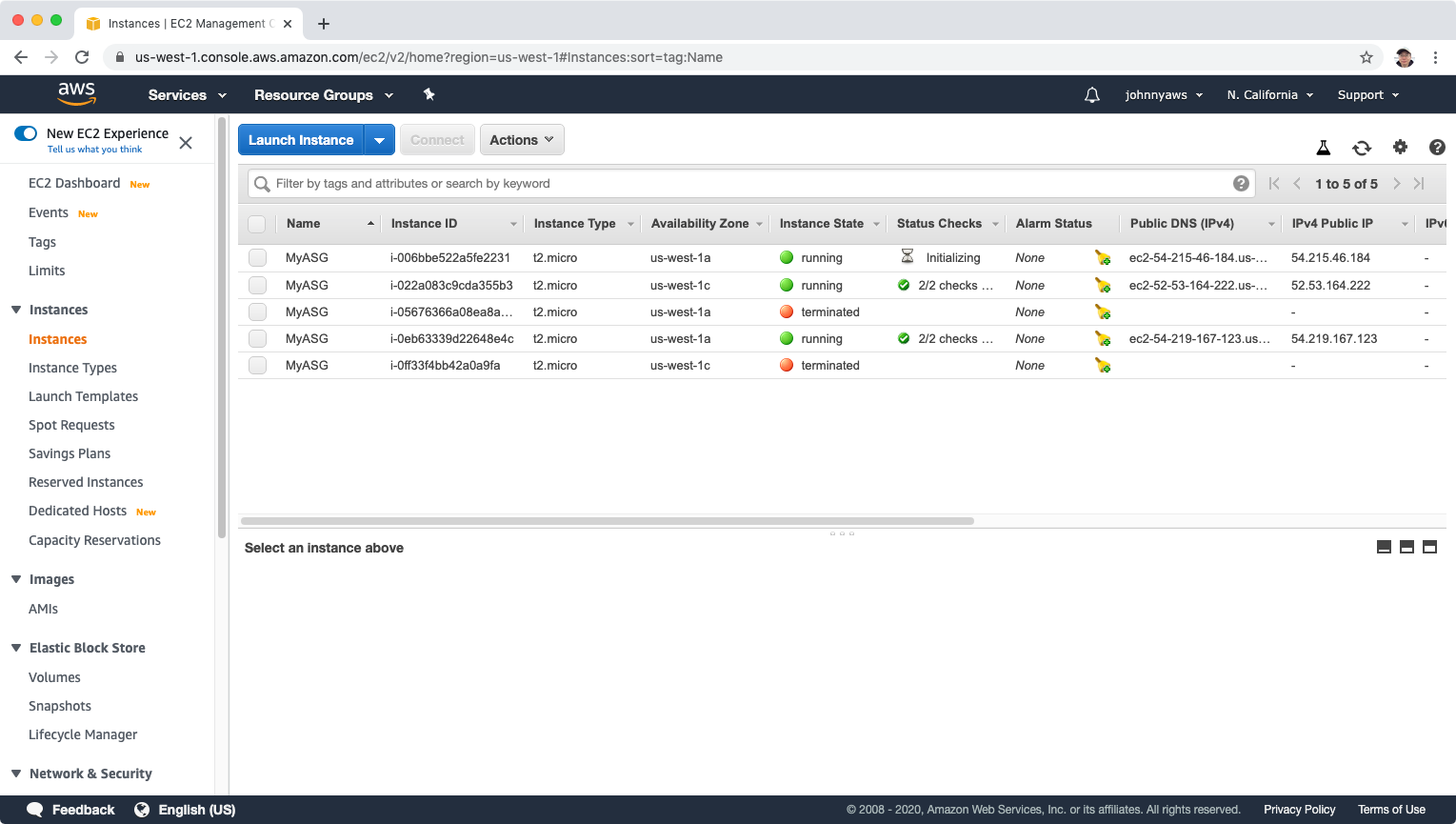
Task: Select checkbox for instance i-022a083c9cda355b3
Action: coord(257,285)
